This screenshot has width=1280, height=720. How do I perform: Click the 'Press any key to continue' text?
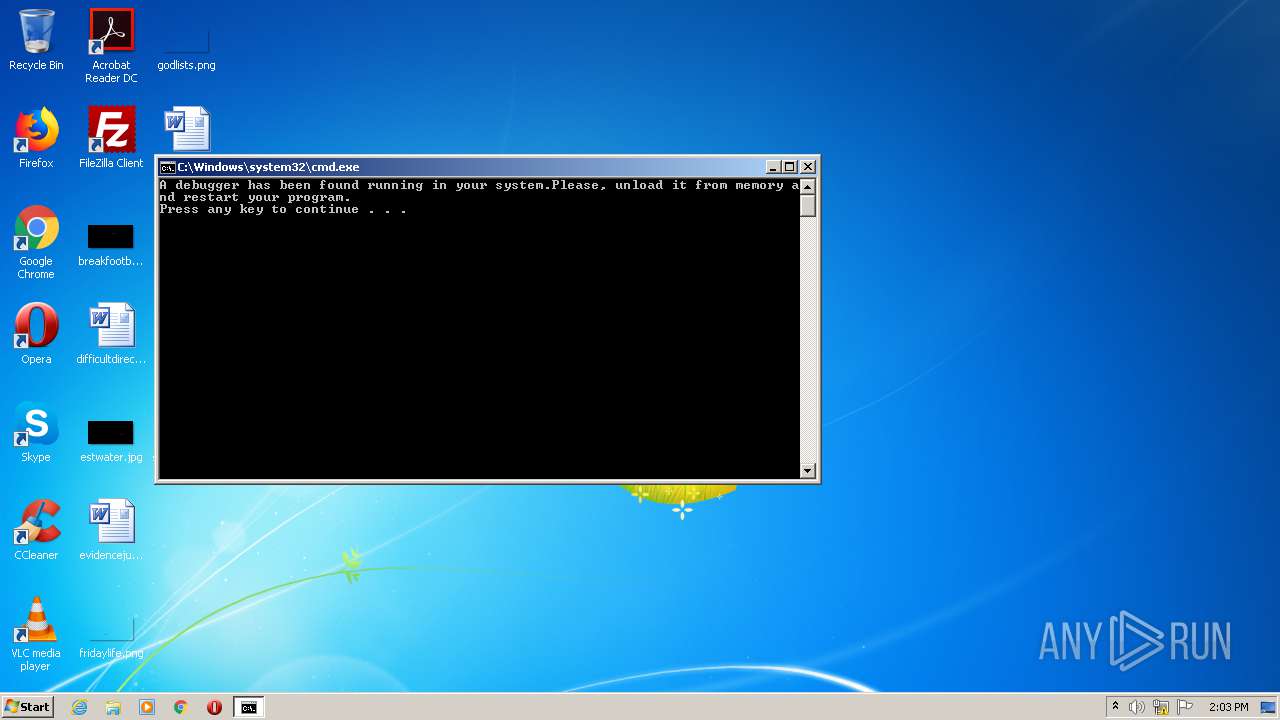[283, 210]
